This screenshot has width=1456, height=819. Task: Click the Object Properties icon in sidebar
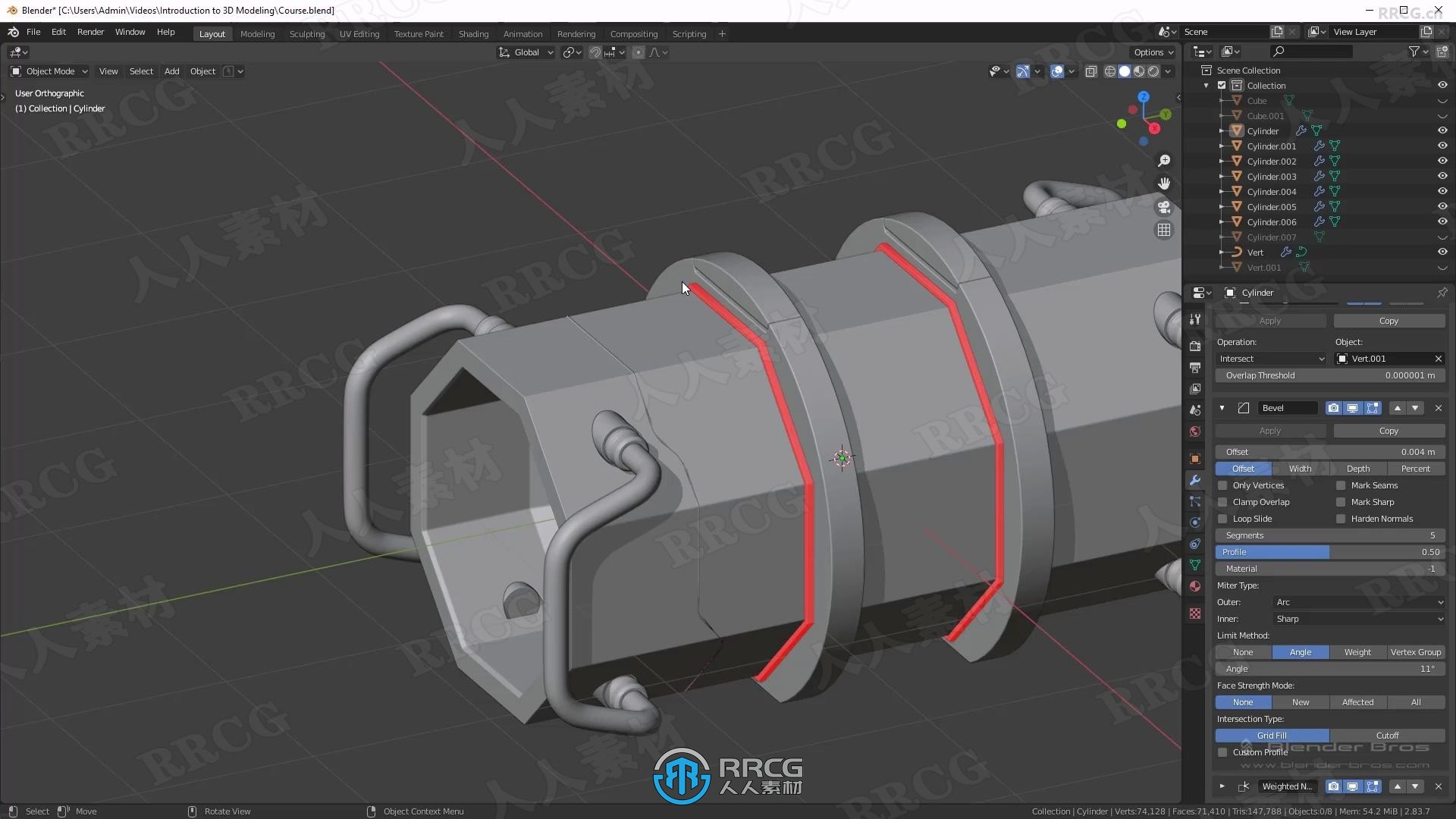tap(1195, 456)
